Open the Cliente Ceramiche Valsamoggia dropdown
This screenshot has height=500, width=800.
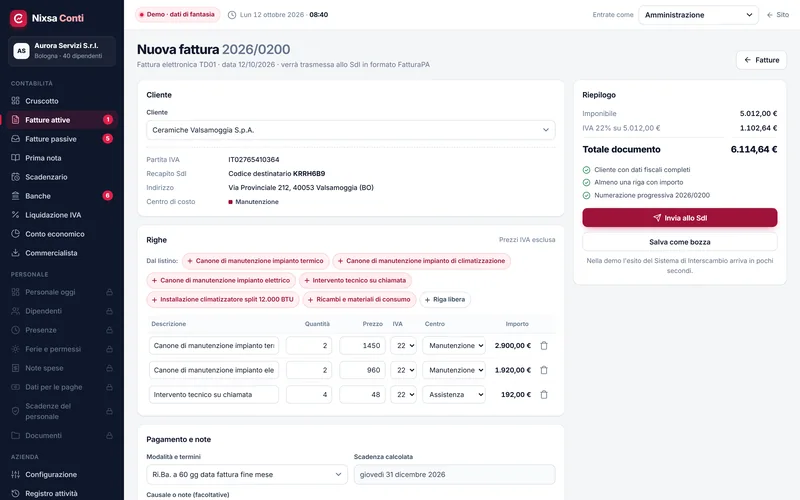[x=351, y=130]
